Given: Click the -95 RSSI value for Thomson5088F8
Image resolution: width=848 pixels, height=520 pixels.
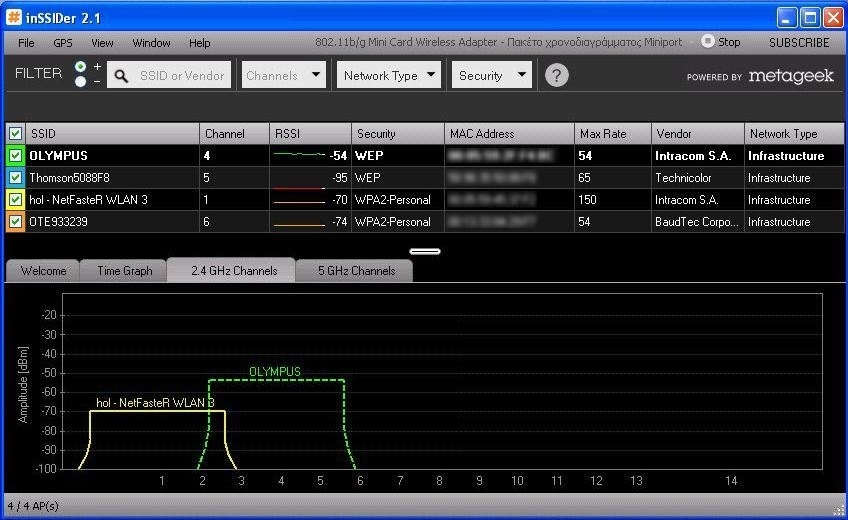Looking at the screenshot, I should pyautogui.click(x=340, y=178).
